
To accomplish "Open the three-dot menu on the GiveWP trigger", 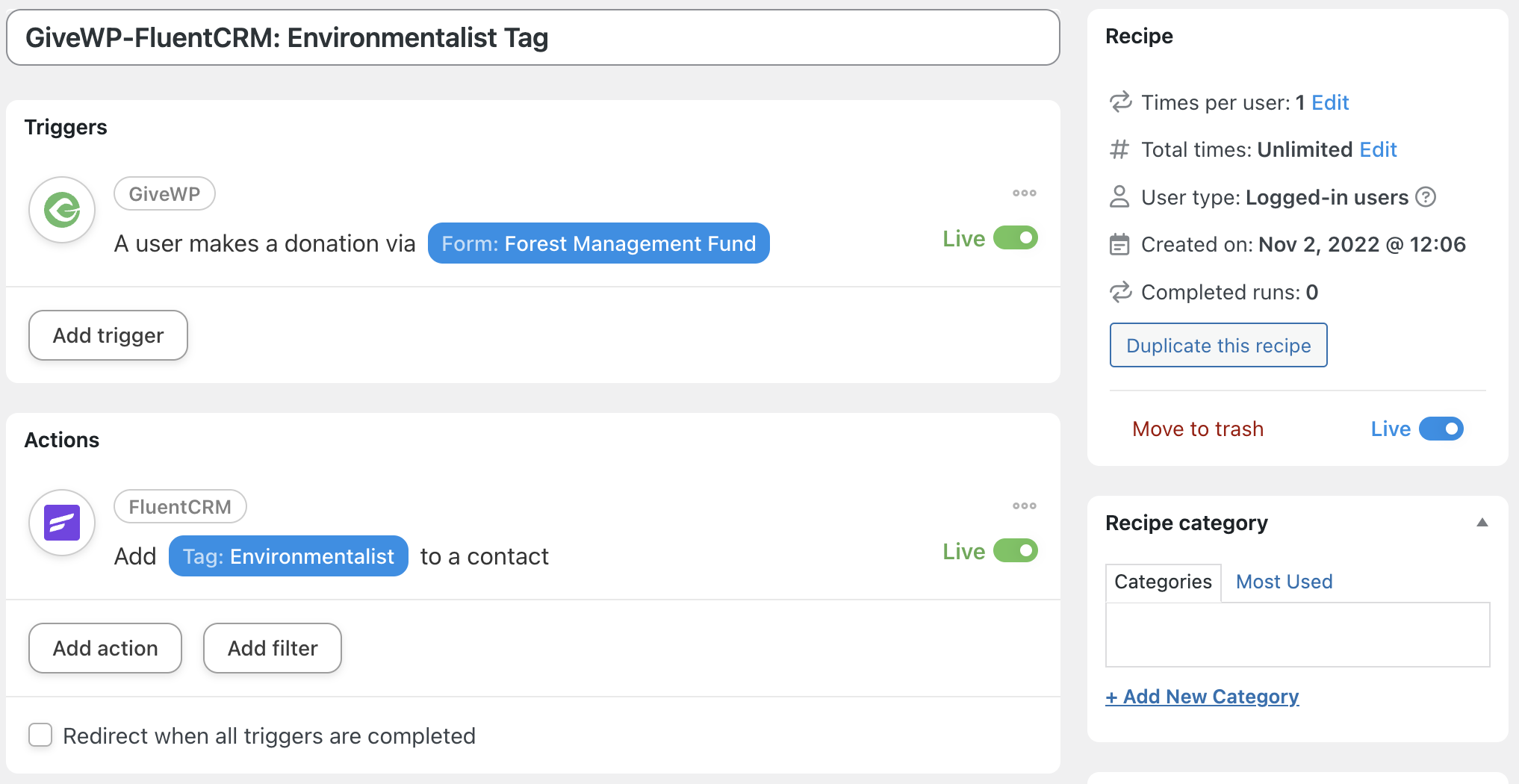I will tap(1024, 193).
